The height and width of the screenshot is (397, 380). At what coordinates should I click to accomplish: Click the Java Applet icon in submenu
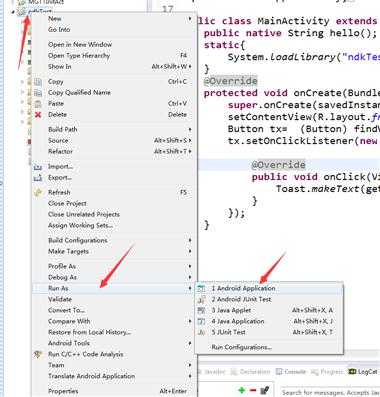[x=201, y=310]
